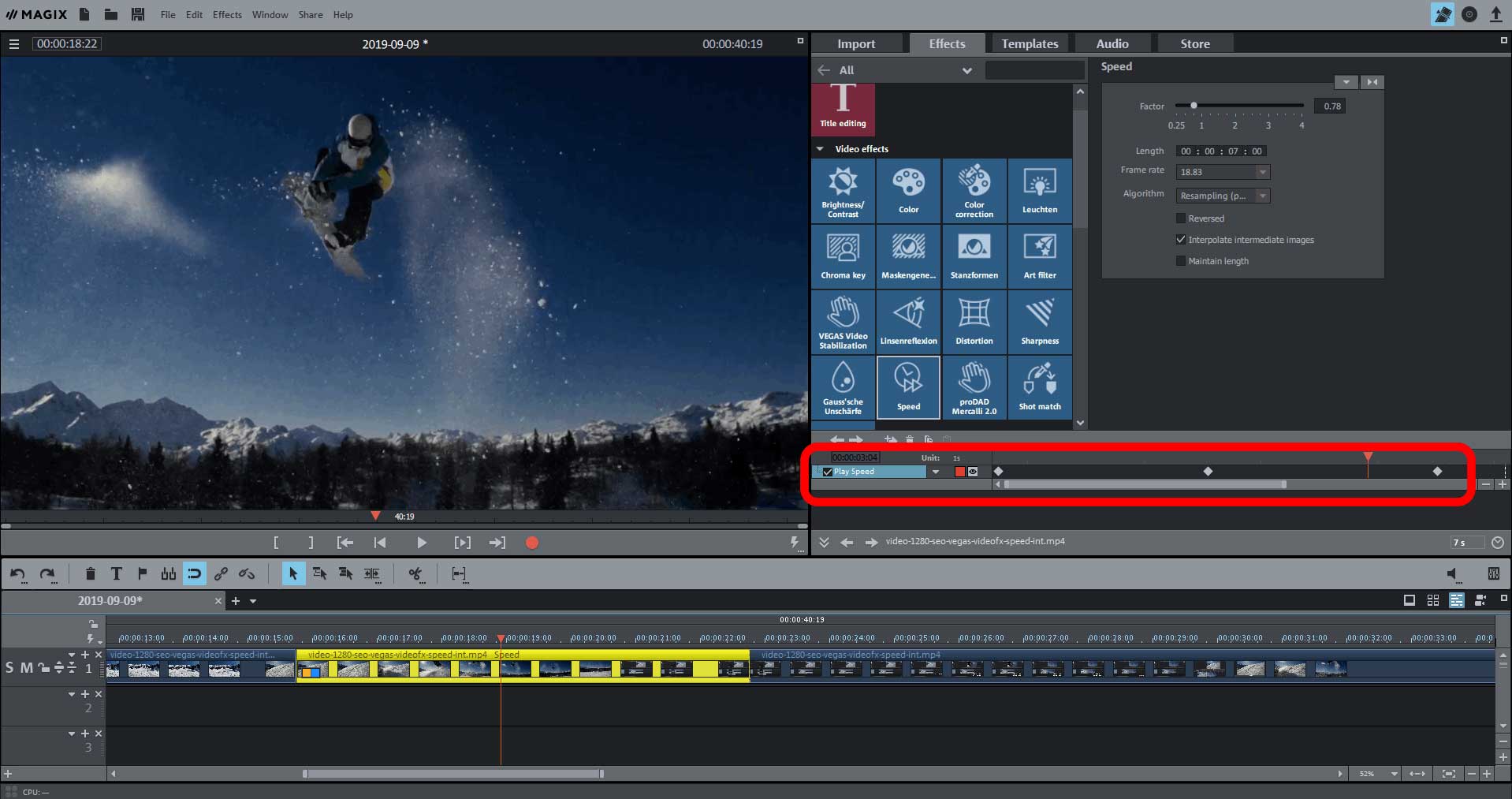This screenshot has width=1512, height=799.
Task: Select the Speed effect tile
Action: pos(908,387)
